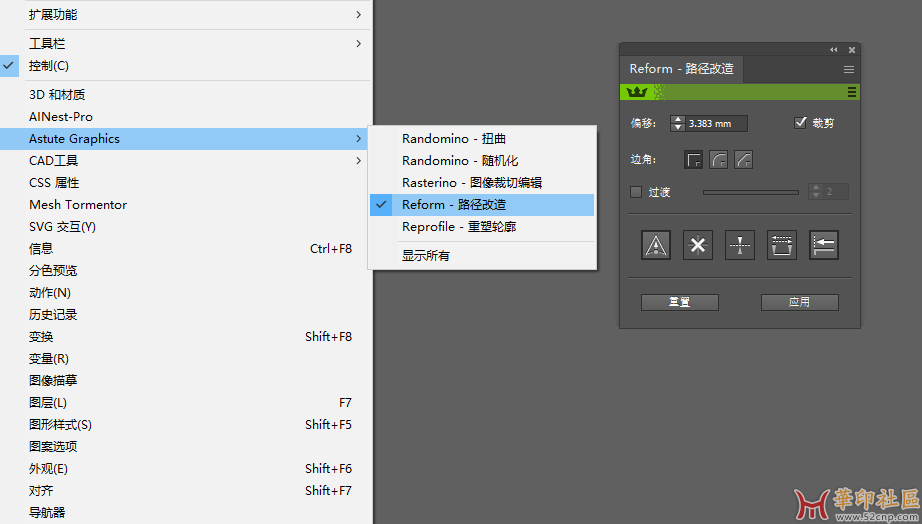Open the 对齐 panel (Shift+F7)
This screenshot has height=524, width=922.
point(185,490)
